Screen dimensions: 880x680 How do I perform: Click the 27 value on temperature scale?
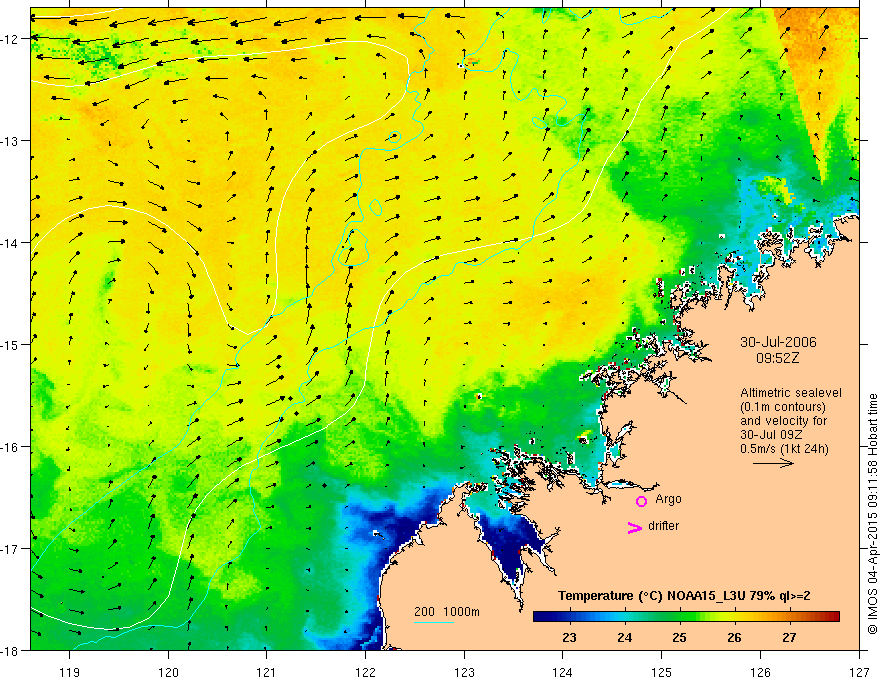[789, 638]
